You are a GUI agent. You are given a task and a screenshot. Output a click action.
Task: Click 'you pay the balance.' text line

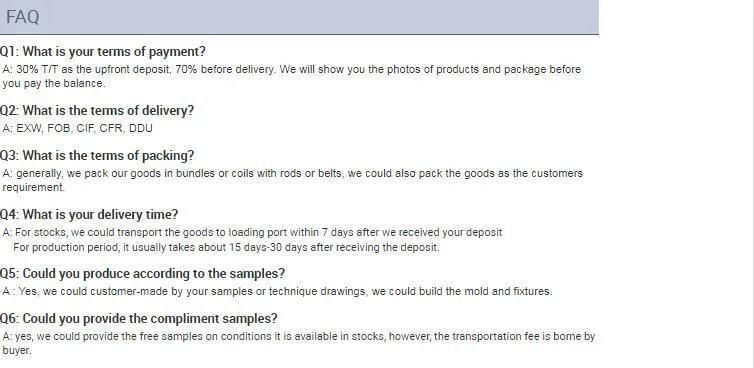click(x=54, y=84)
